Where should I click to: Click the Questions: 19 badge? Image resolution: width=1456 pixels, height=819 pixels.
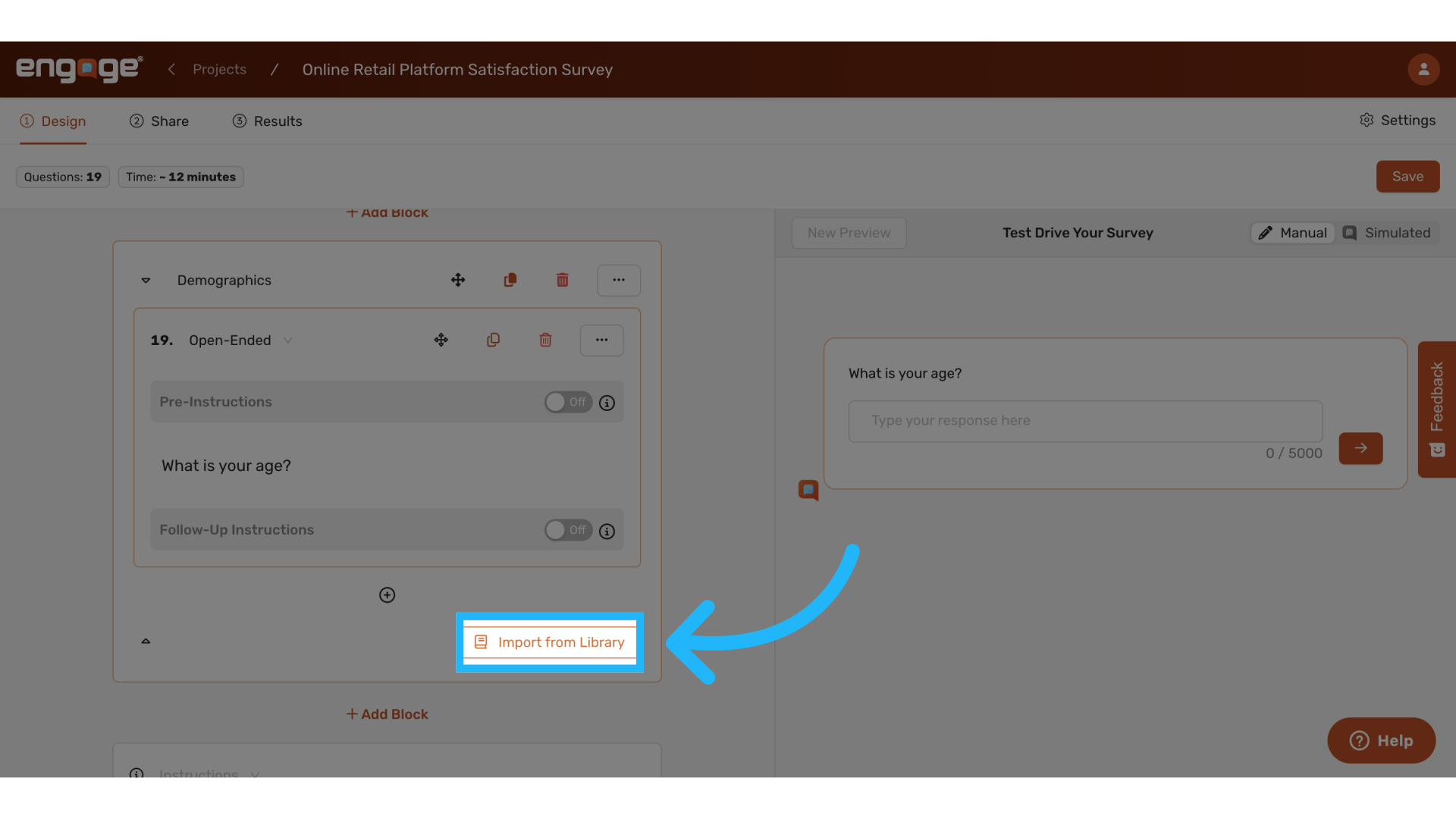point(63,177)
